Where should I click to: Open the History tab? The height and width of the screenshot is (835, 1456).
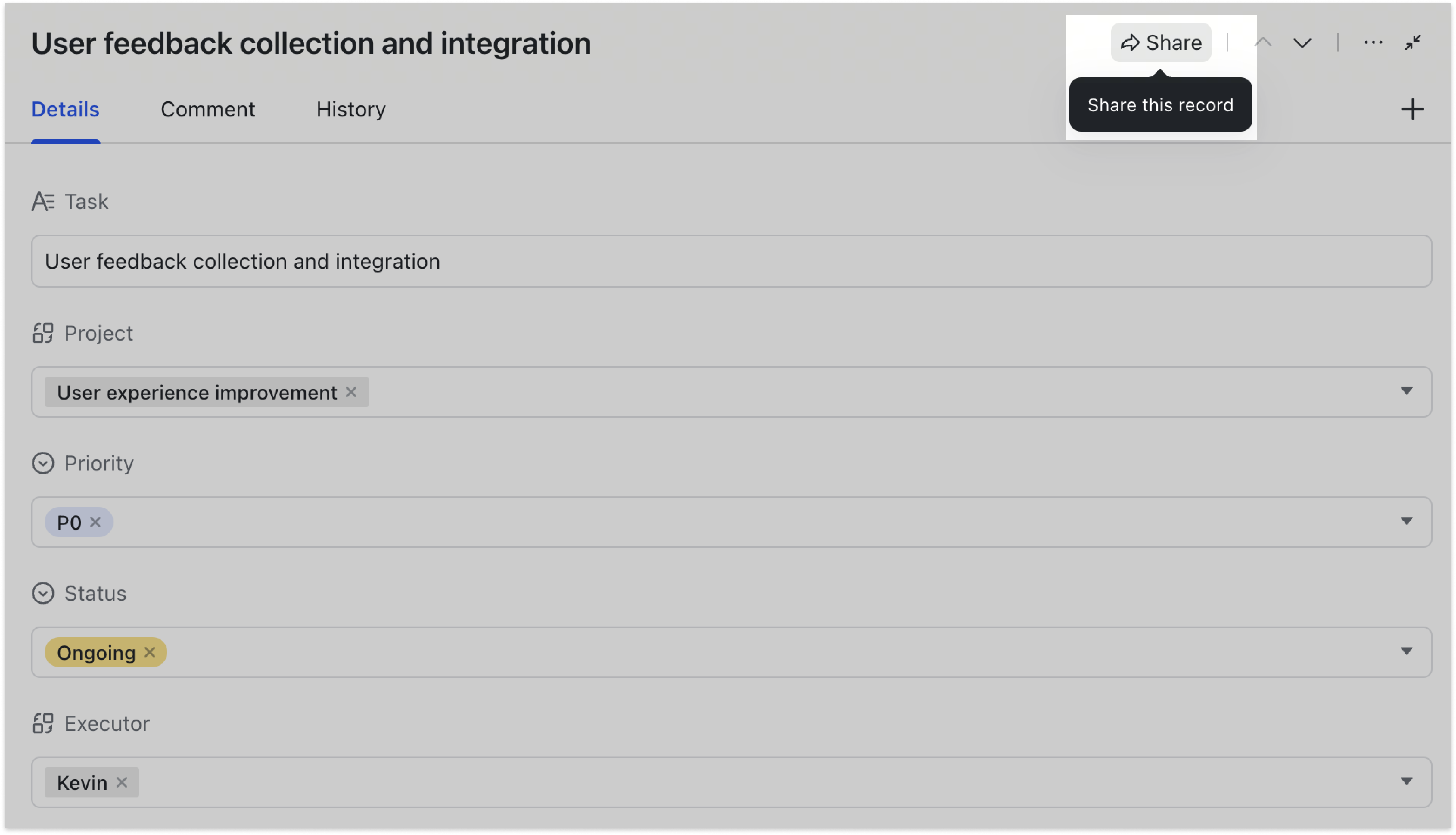click(350, 109)
